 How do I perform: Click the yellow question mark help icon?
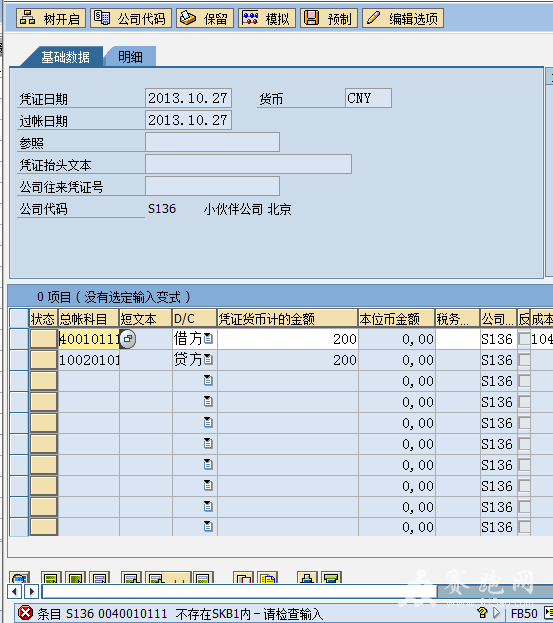(x=482, y=613)
